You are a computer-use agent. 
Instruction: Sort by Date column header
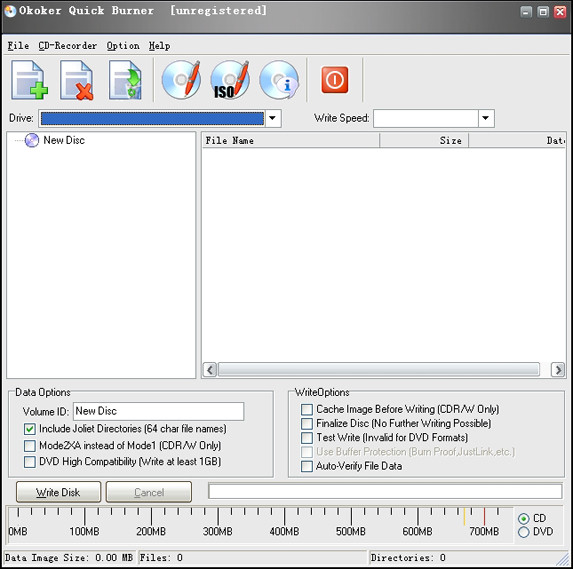point(517,140)
